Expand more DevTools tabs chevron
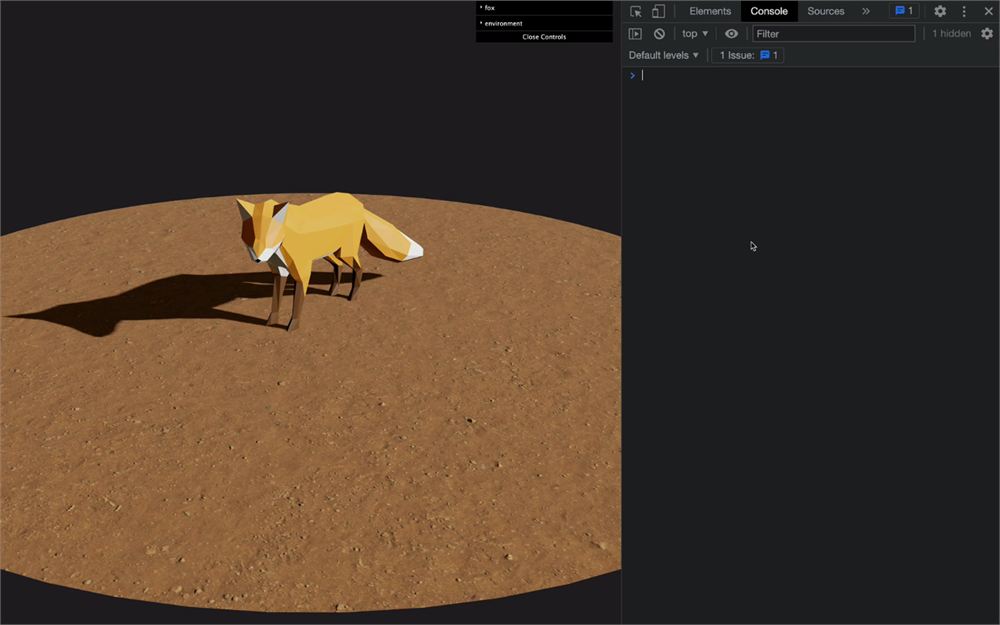Viewport: 1000px width, 625px height. 865,11
